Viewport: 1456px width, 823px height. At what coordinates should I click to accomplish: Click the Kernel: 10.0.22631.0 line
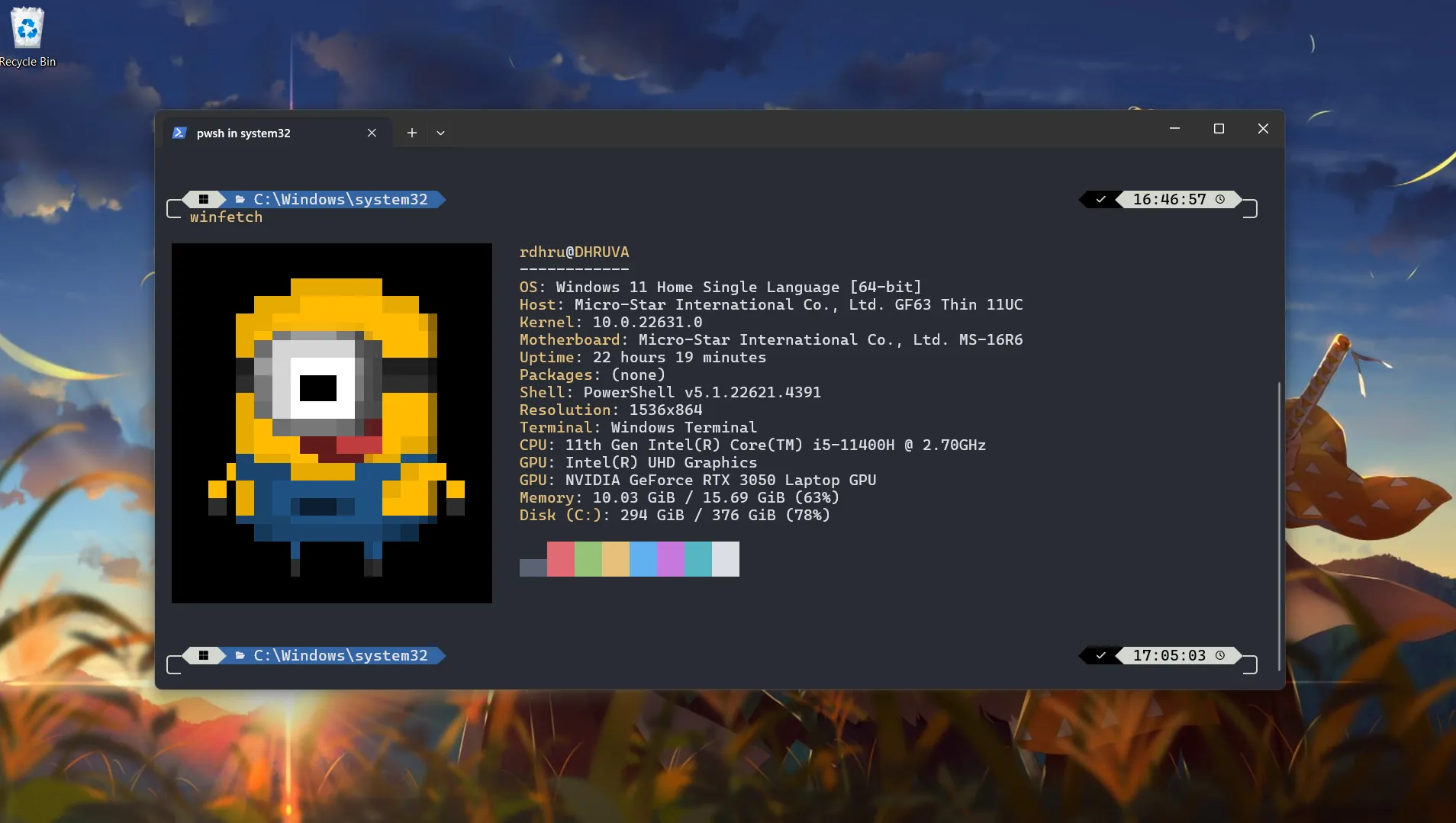click(610, 322)
